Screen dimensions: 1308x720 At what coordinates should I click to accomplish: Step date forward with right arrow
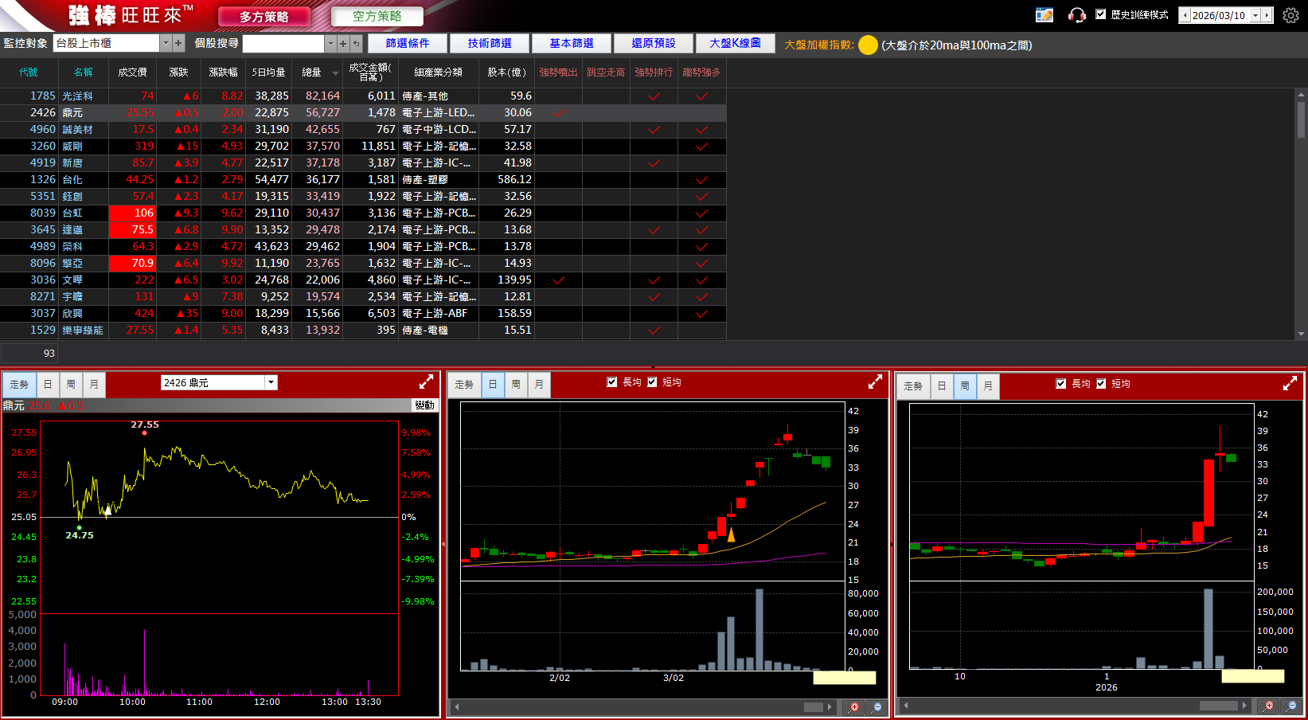(1266, 15)
